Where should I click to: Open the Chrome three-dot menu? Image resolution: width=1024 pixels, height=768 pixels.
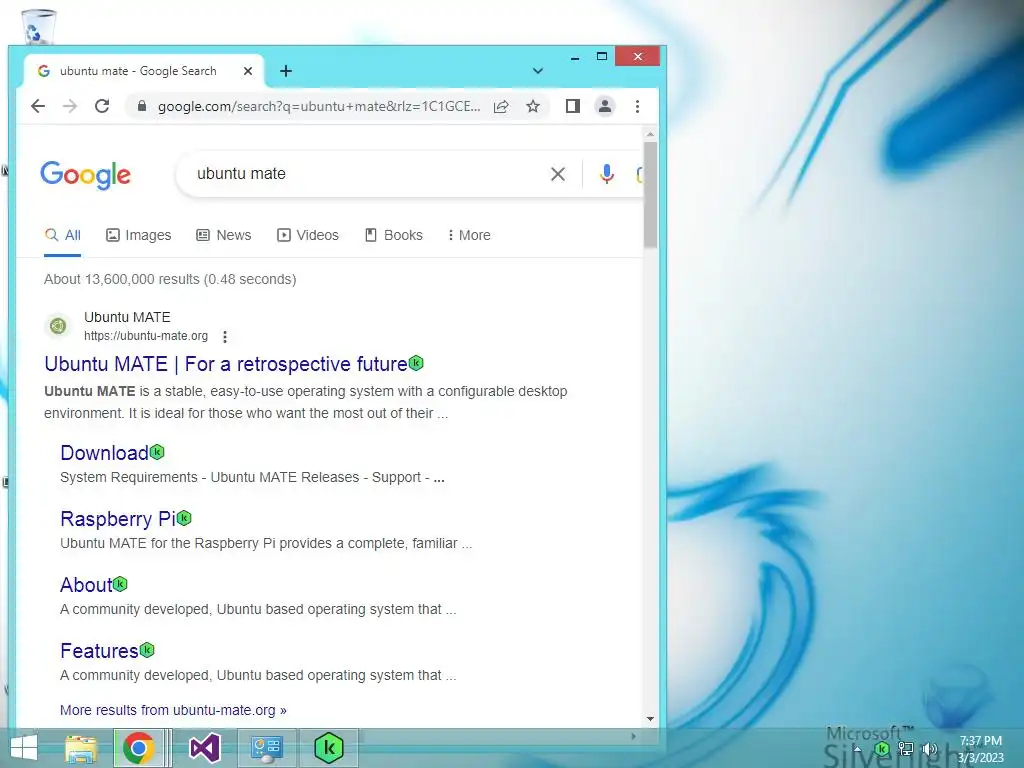point(637,106)
